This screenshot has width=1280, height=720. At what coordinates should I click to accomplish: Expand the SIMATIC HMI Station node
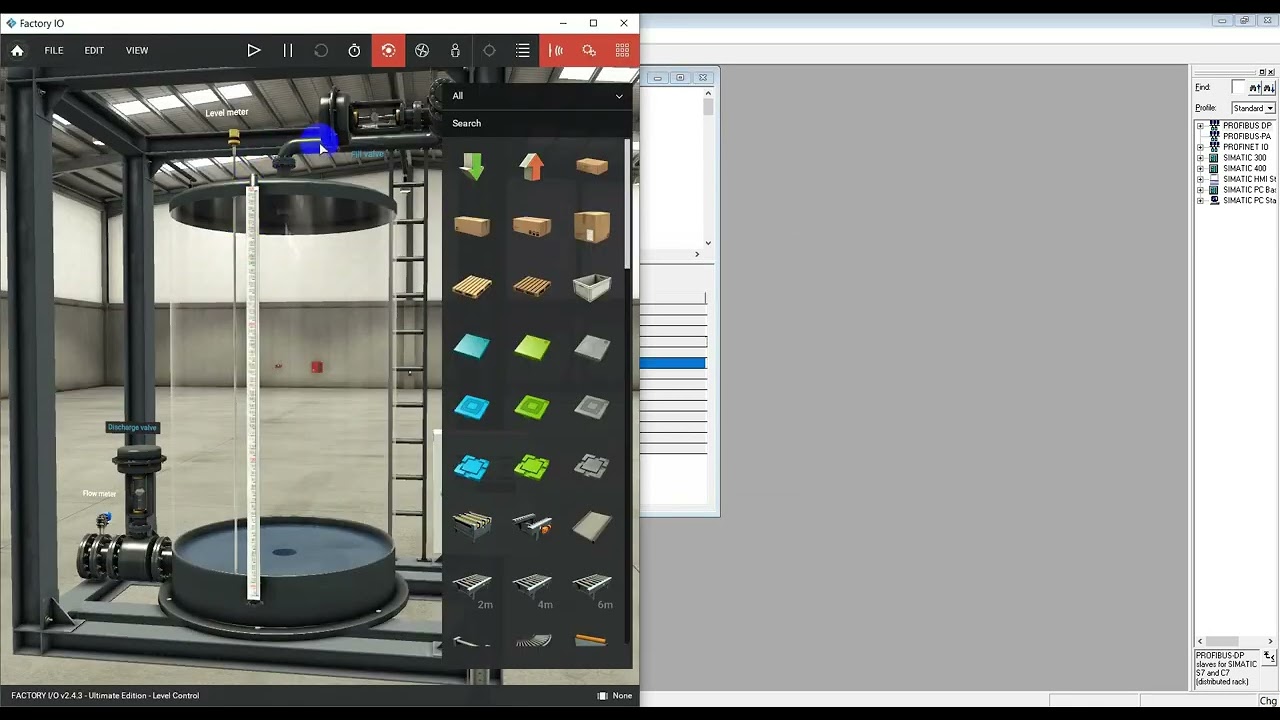[x=1200, y=179]
